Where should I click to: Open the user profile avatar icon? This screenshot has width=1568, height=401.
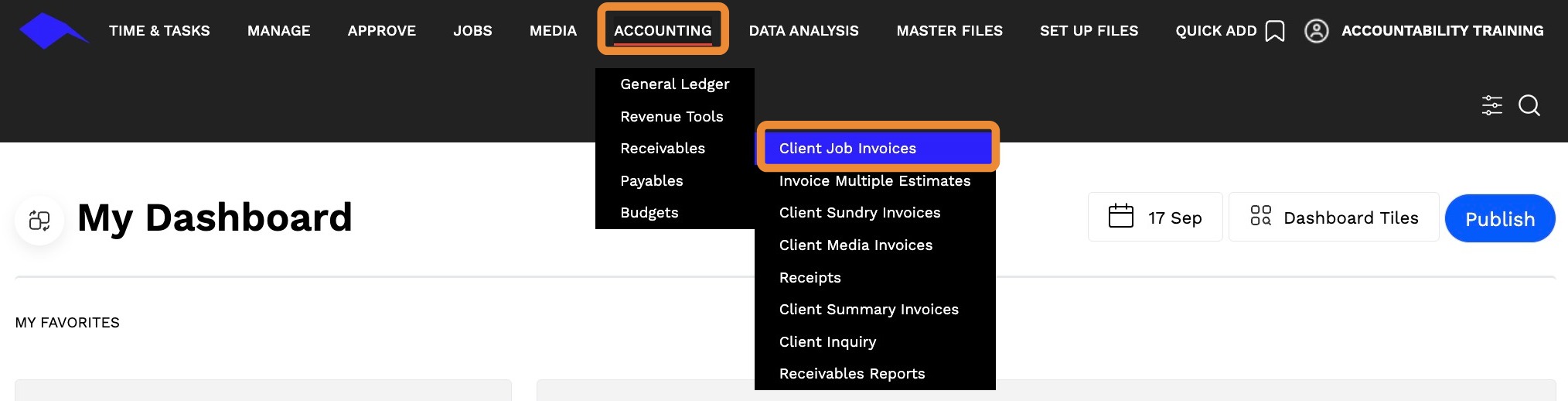(1316, 31)
